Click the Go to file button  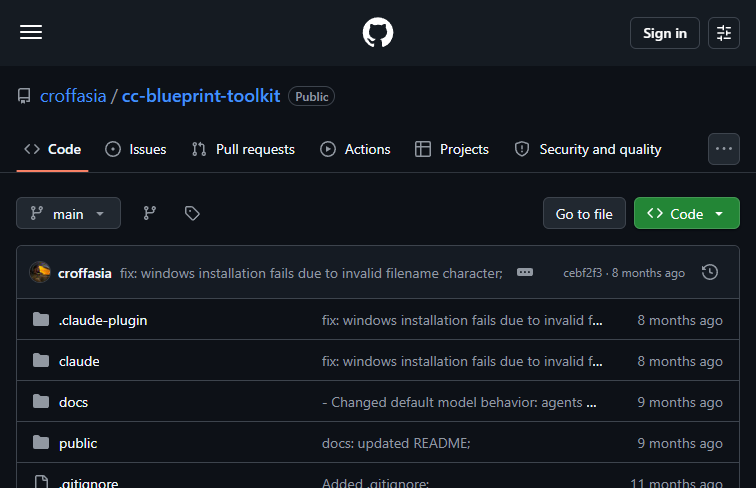click(x=584, y=213)
